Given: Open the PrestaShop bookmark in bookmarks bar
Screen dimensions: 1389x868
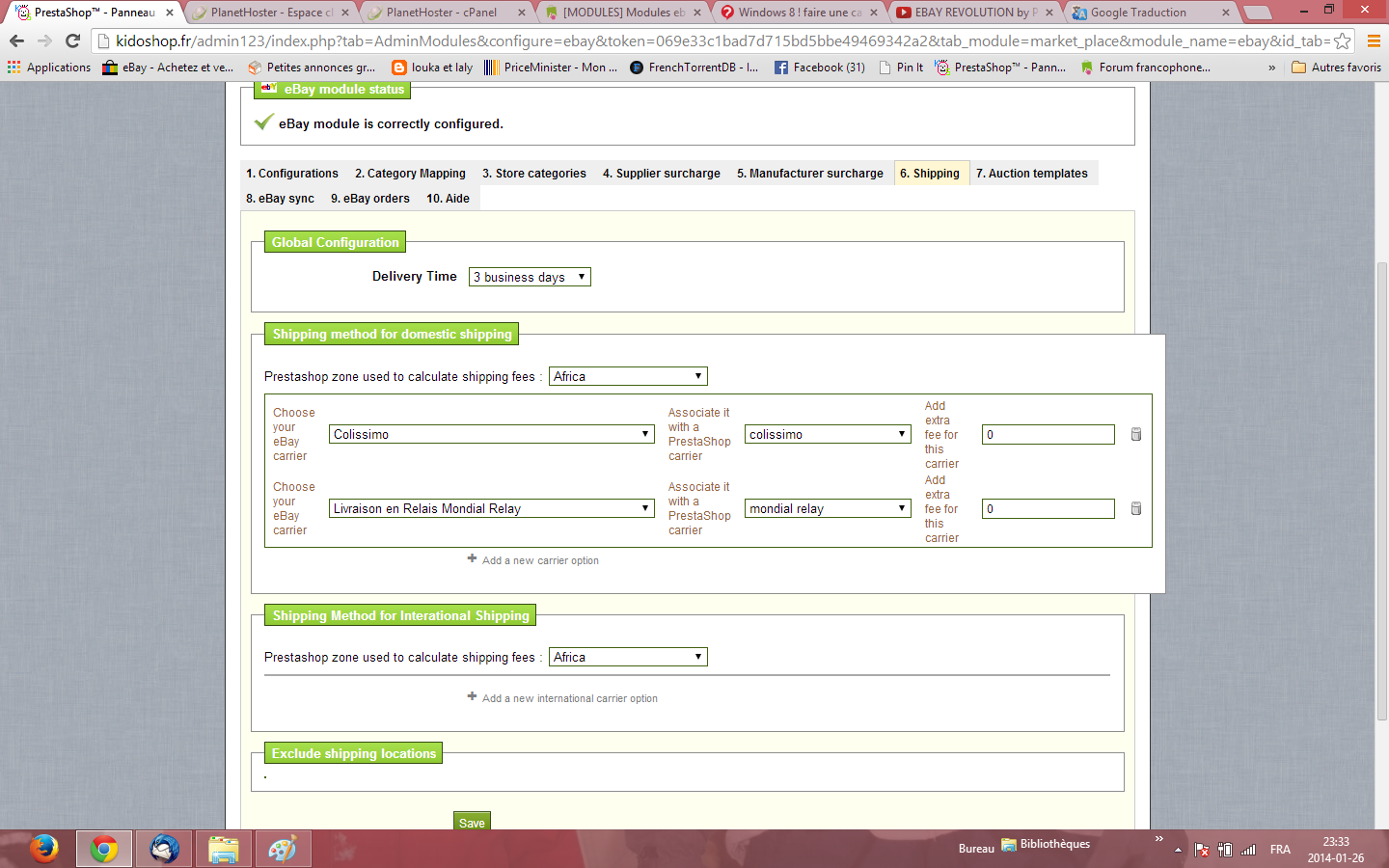Looking at the screenshot, I should [x=1000, y=68].
